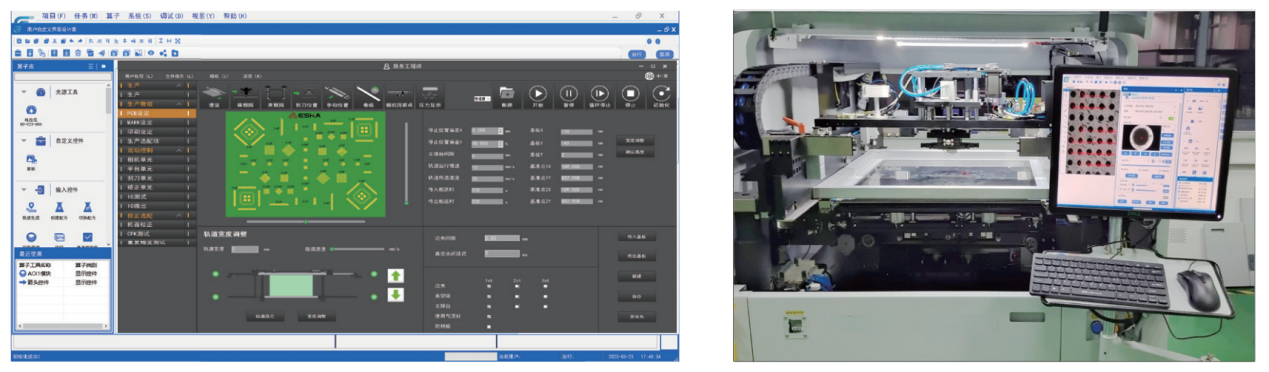
Task: Collapse the 自定义控件 group arrow
Action: click(23, 141)
